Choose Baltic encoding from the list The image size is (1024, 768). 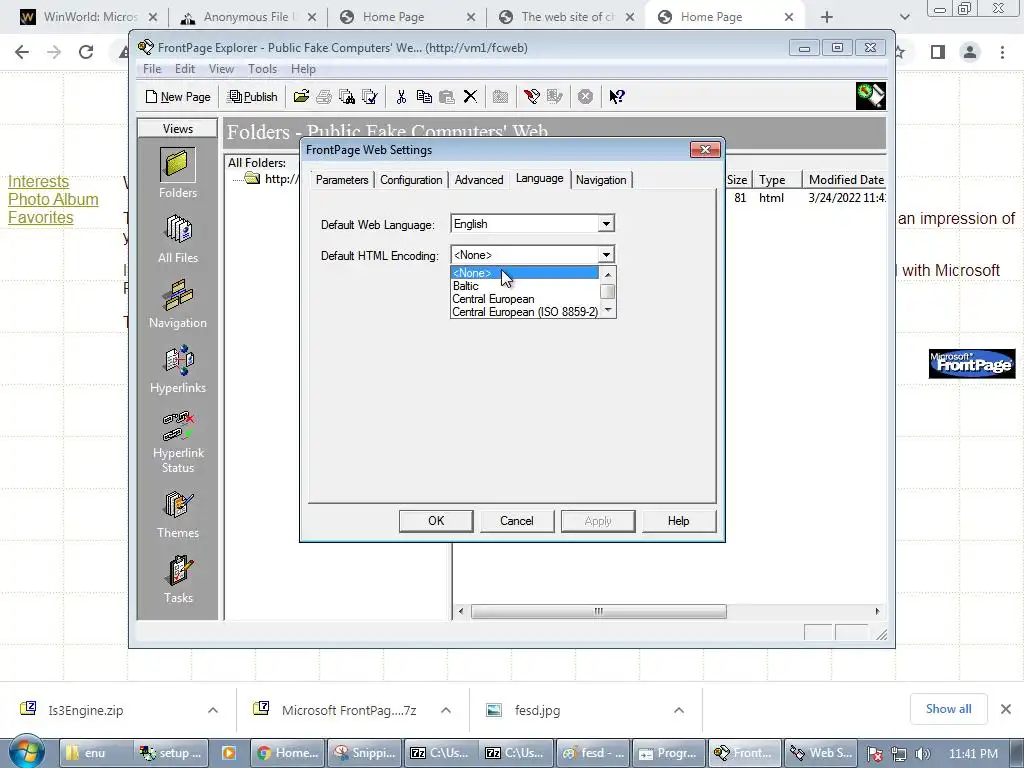click(524, 286)
